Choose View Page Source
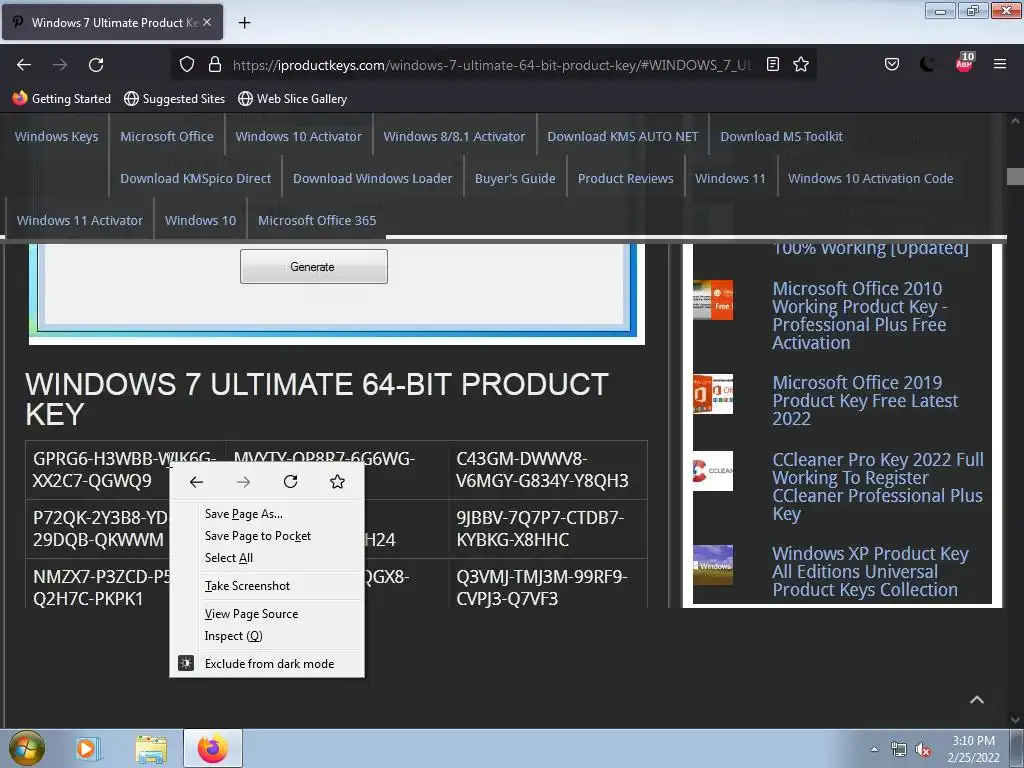Image resolution: width=1024 pixels, height=768 pixels. tap(266, 614)
